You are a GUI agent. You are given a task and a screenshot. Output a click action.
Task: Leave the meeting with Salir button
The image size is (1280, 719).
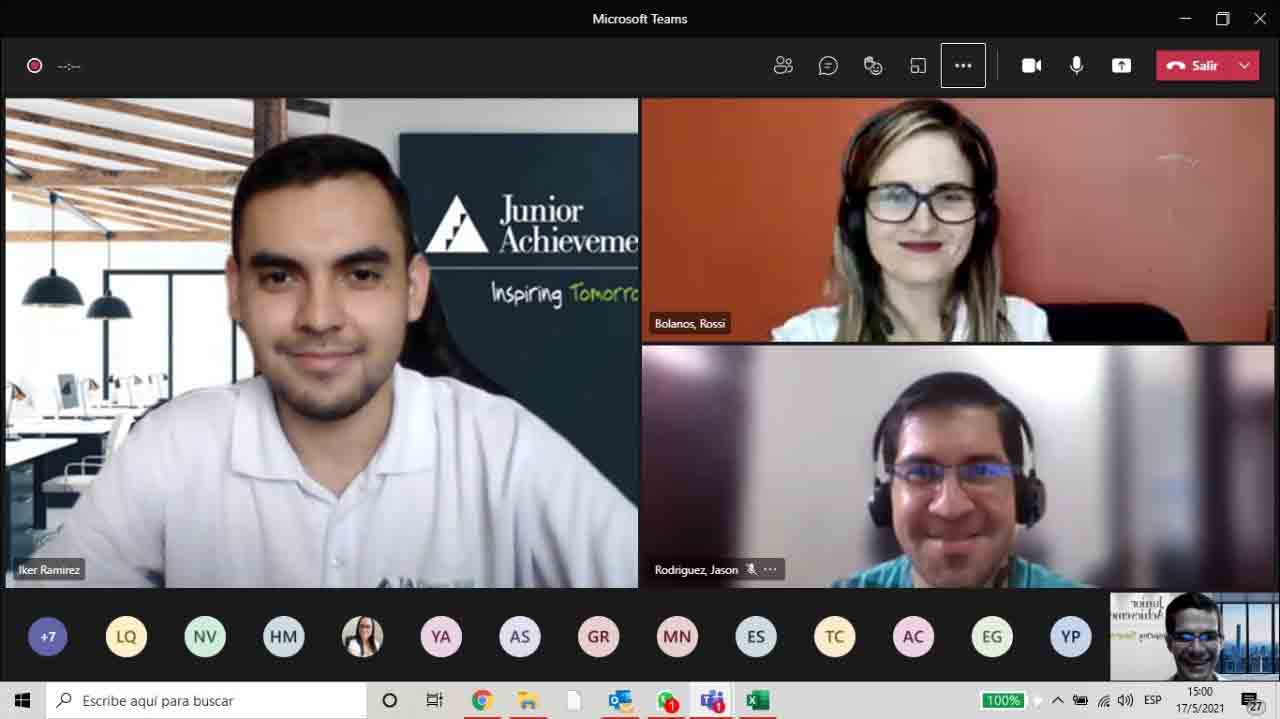[1194, 66]
